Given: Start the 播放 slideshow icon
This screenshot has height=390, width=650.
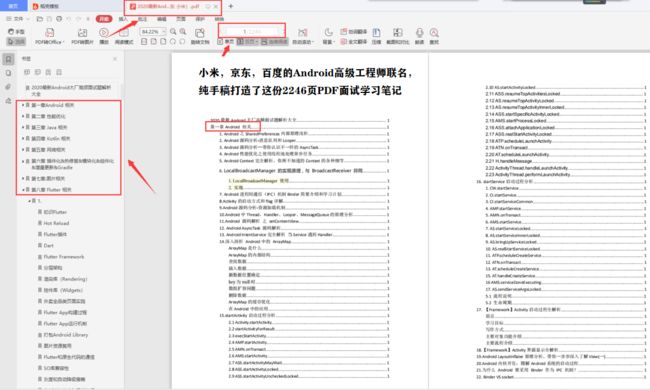Looking at the screenshot, I should 104,32.
